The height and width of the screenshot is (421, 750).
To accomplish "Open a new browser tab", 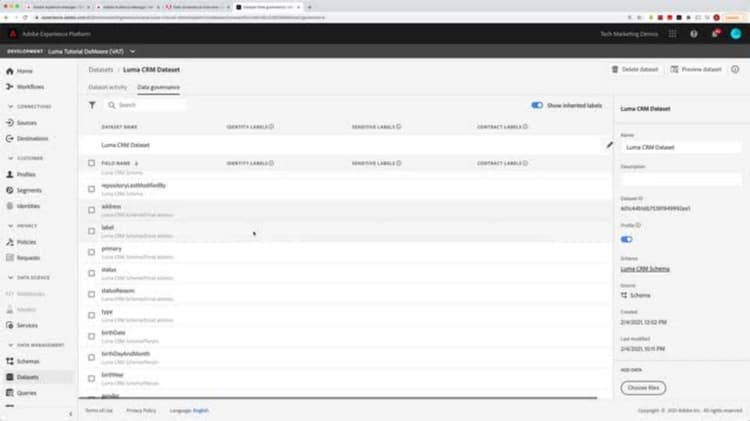I will 309,7.
